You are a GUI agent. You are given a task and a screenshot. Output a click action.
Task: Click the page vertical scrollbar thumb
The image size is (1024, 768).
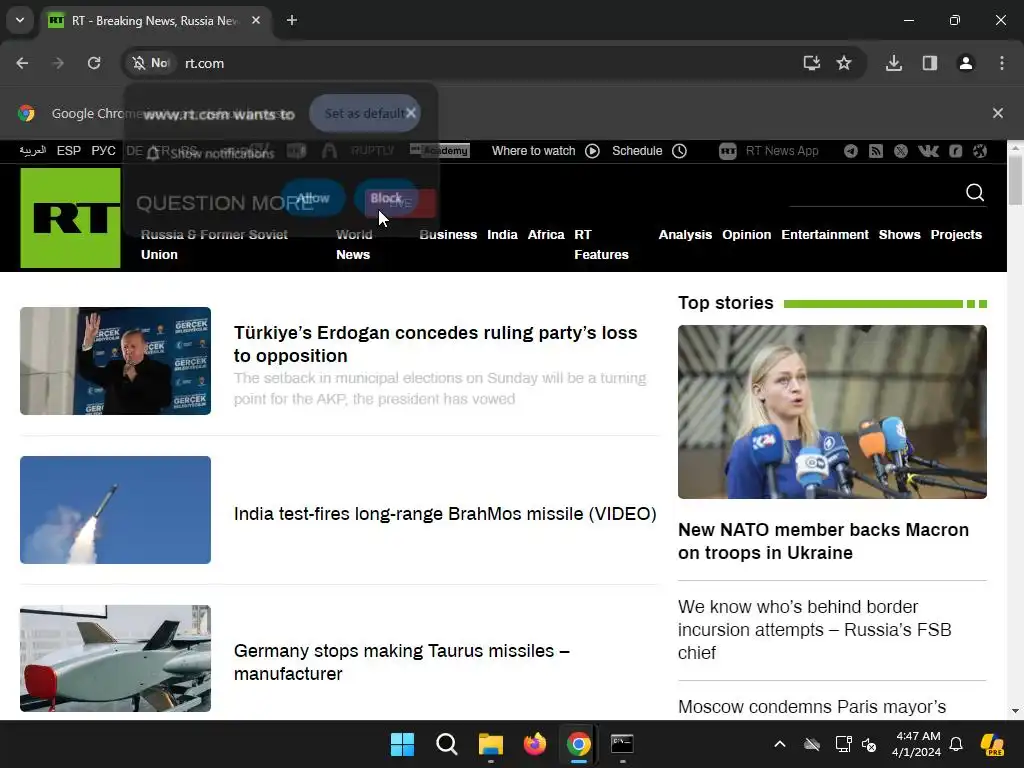1015,181
